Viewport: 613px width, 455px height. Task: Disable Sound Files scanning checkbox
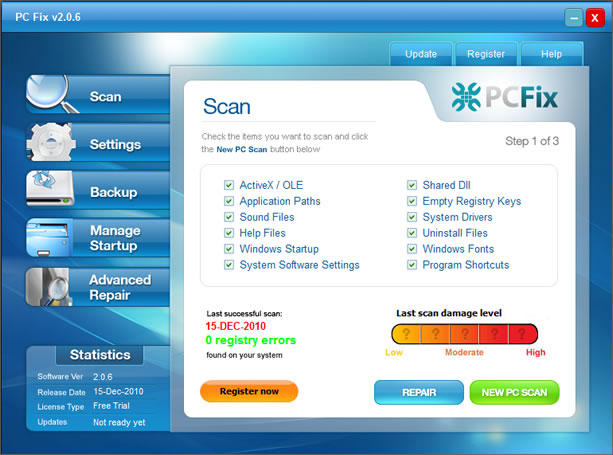[229, 217]
